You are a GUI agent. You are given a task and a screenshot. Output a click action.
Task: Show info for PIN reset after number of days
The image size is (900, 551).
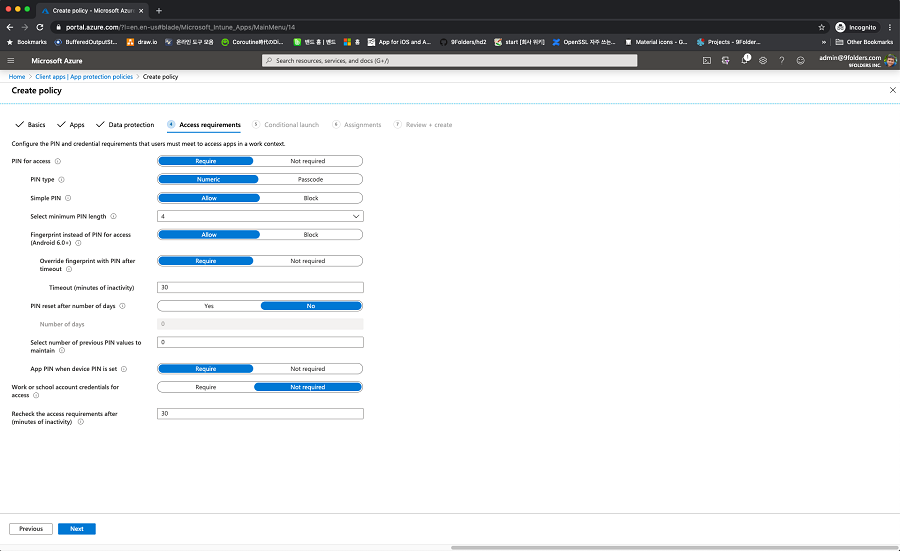tap(122, 306)
